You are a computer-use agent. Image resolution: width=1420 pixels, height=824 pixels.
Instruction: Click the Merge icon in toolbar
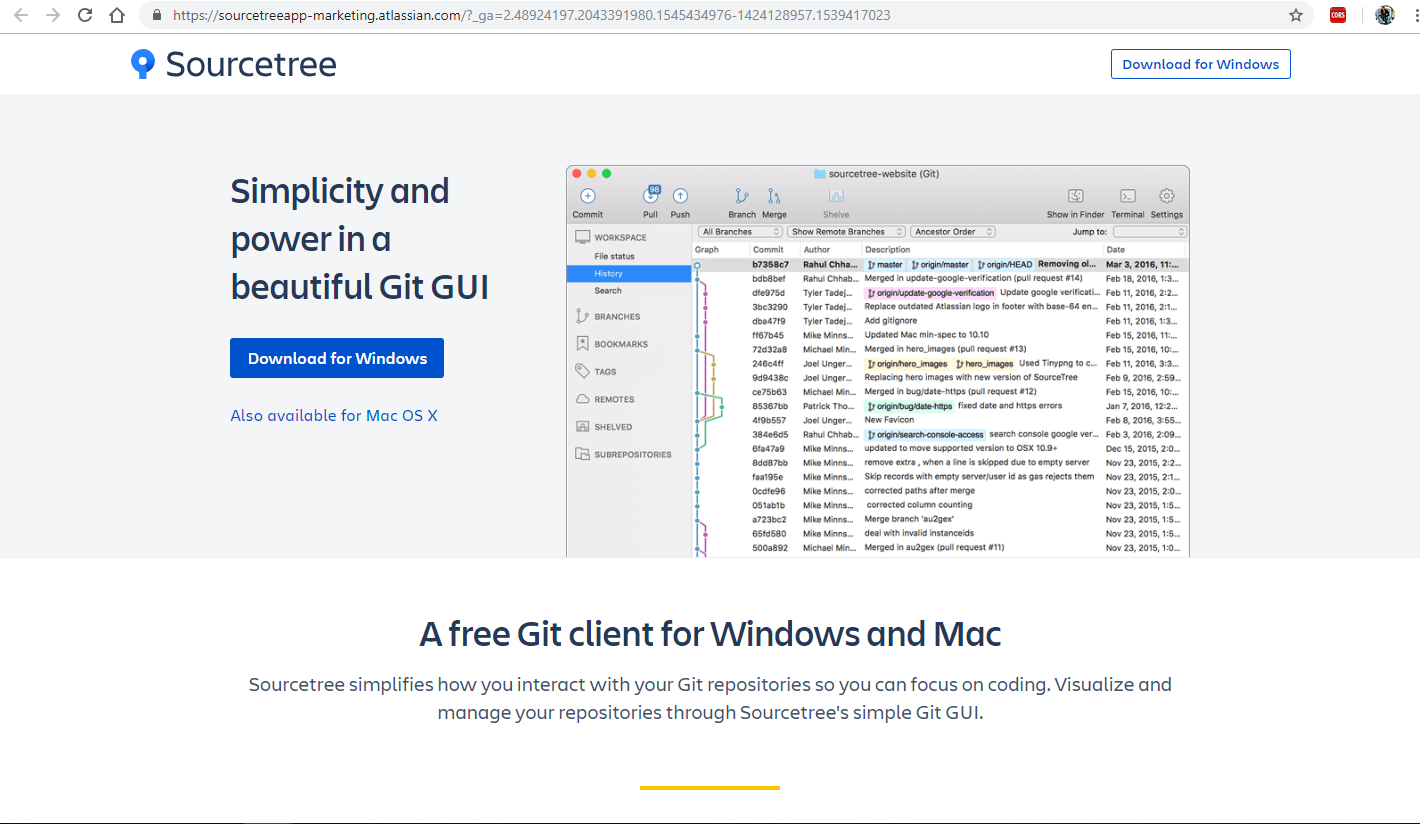pyautogui.click(x=774, y=196)
